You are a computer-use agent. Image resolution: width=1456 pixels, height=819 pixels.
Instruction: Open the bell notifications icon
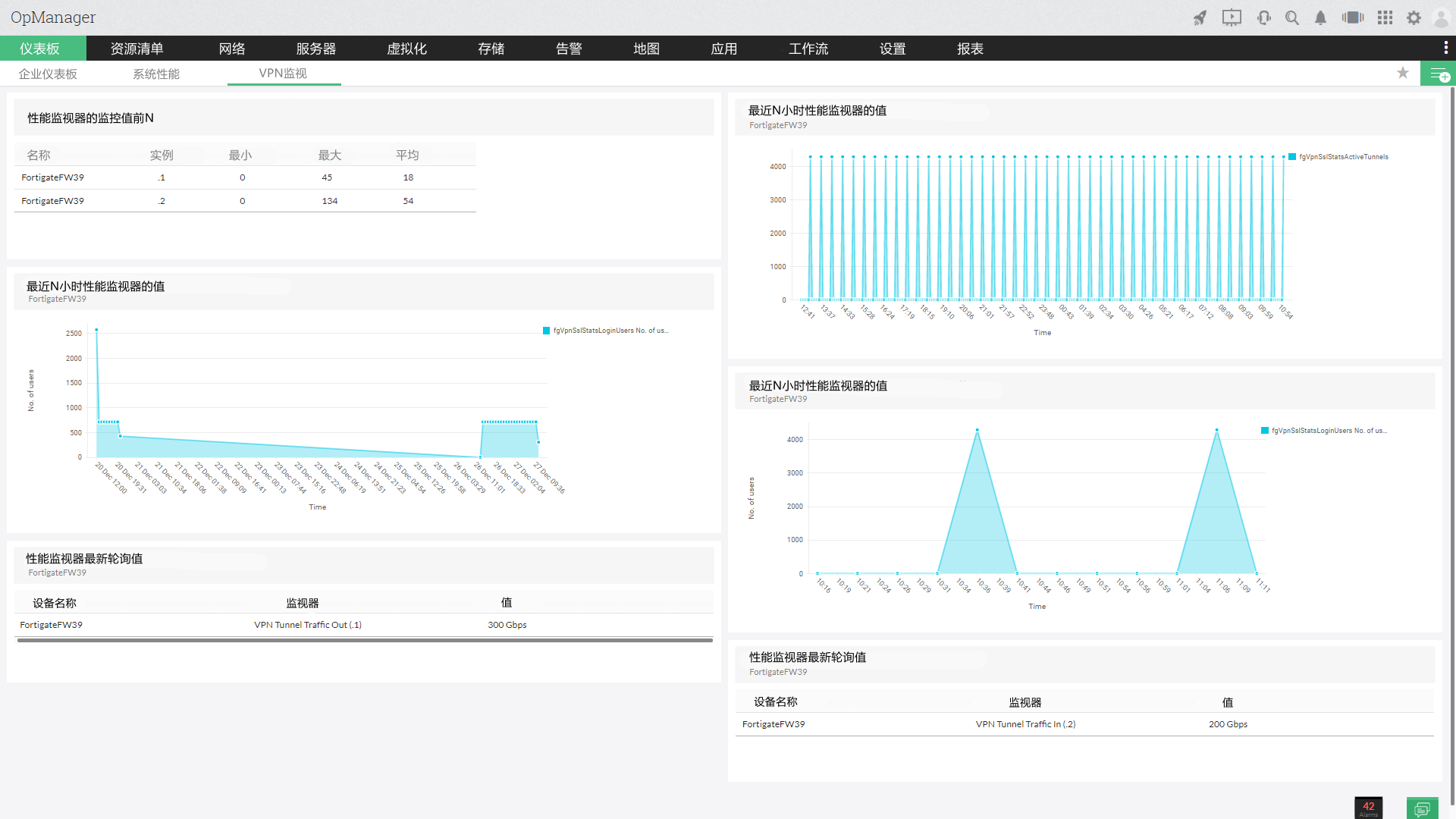click(x=1320, y=17)
